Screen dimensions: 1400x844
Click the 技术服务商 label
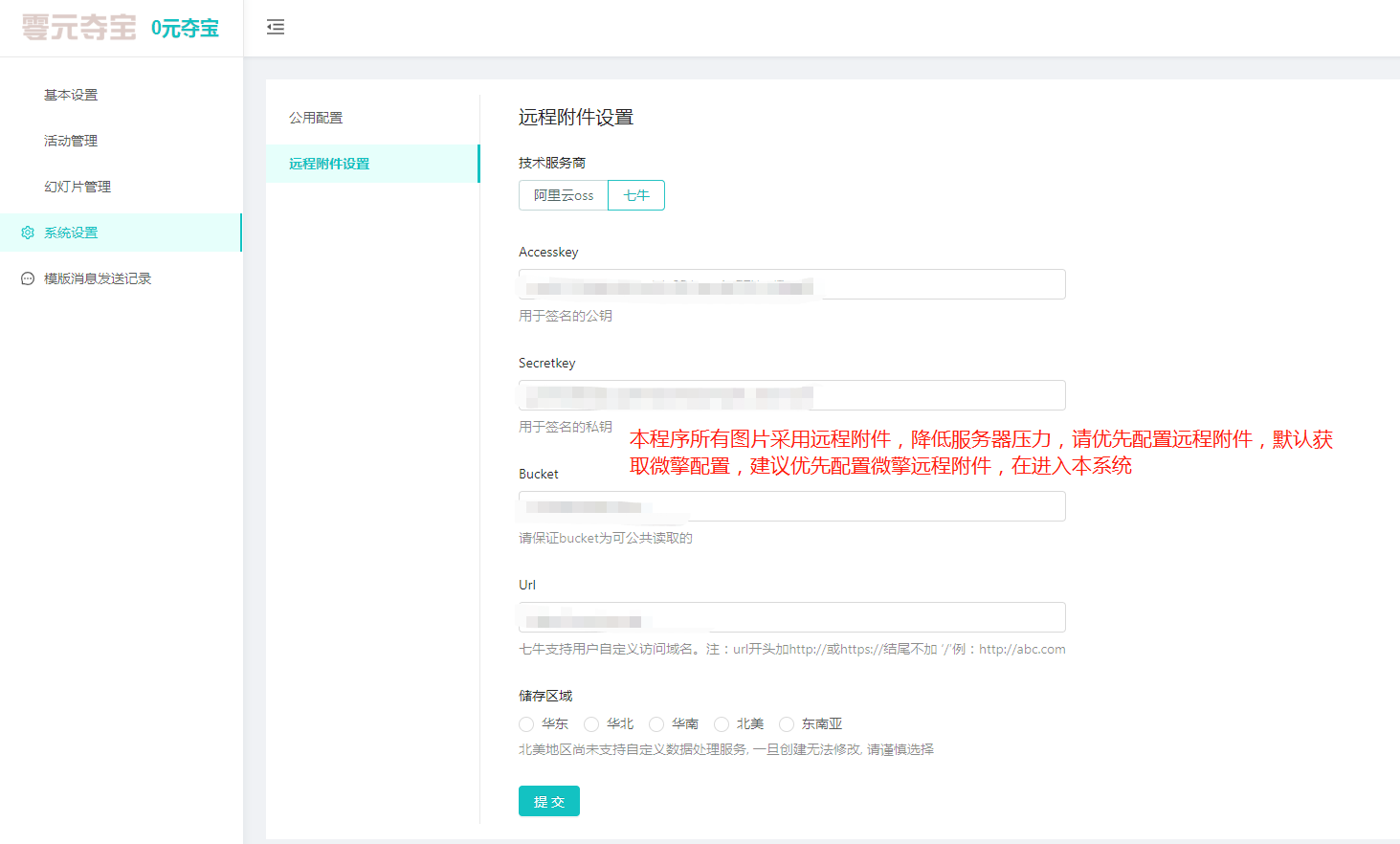[x=552, y=163]
